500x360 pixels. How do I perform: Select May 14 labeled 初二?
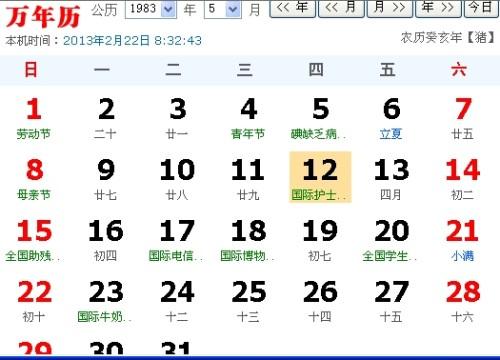[x=463, y=178]
